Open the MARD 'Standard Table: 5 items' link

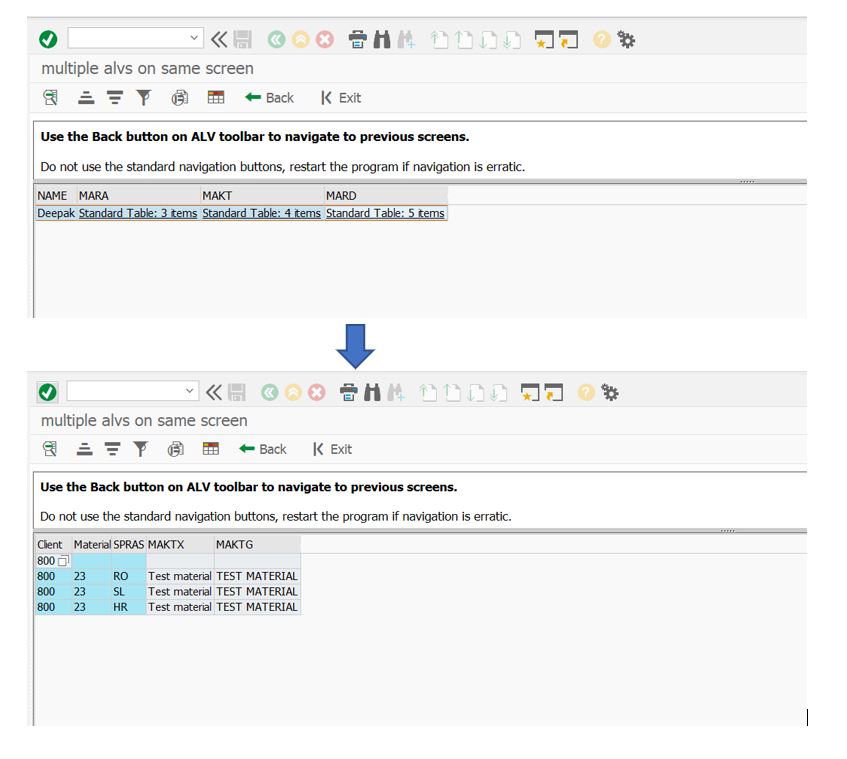385,213
